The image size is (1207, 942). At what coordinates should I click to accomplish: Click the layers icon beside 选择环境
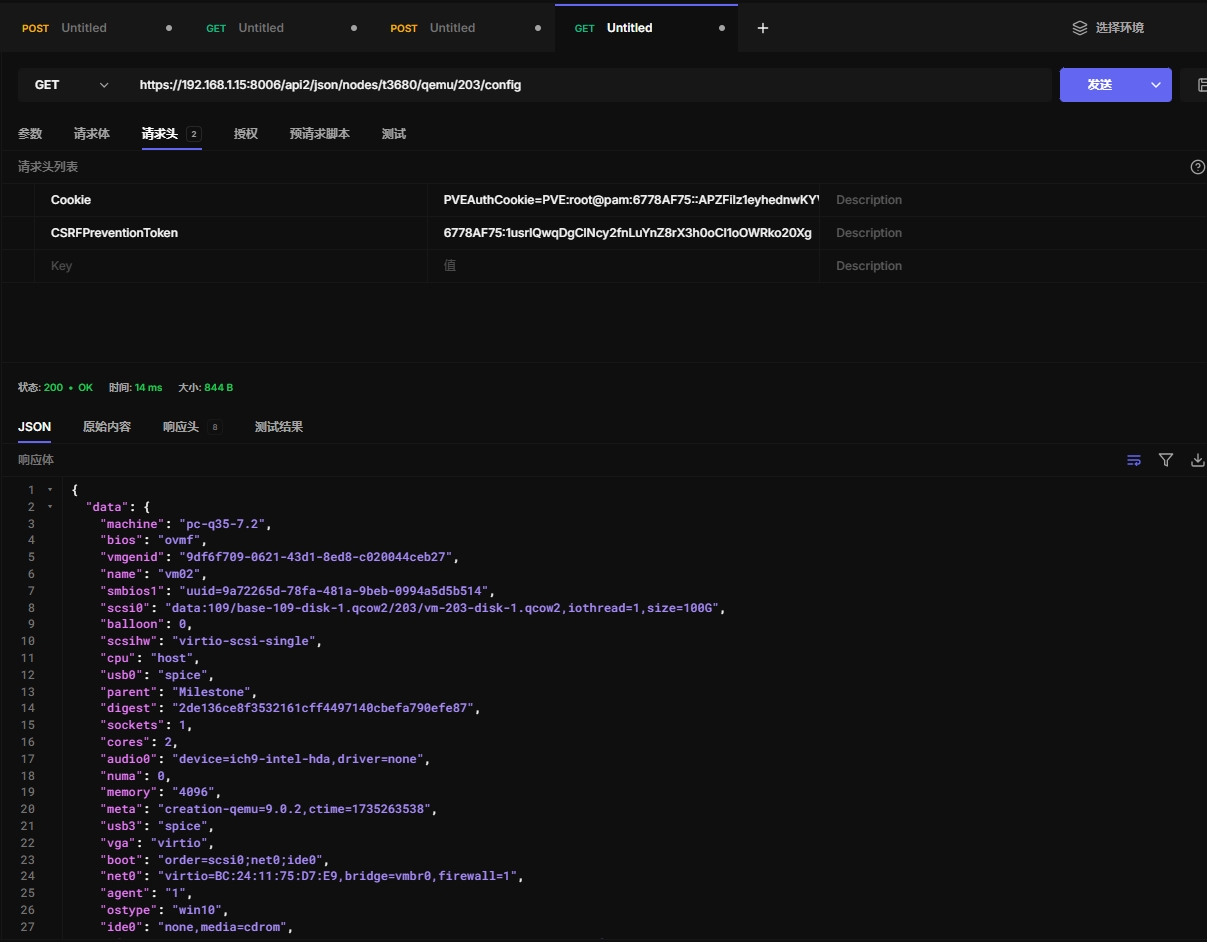tap(1080, 28)
